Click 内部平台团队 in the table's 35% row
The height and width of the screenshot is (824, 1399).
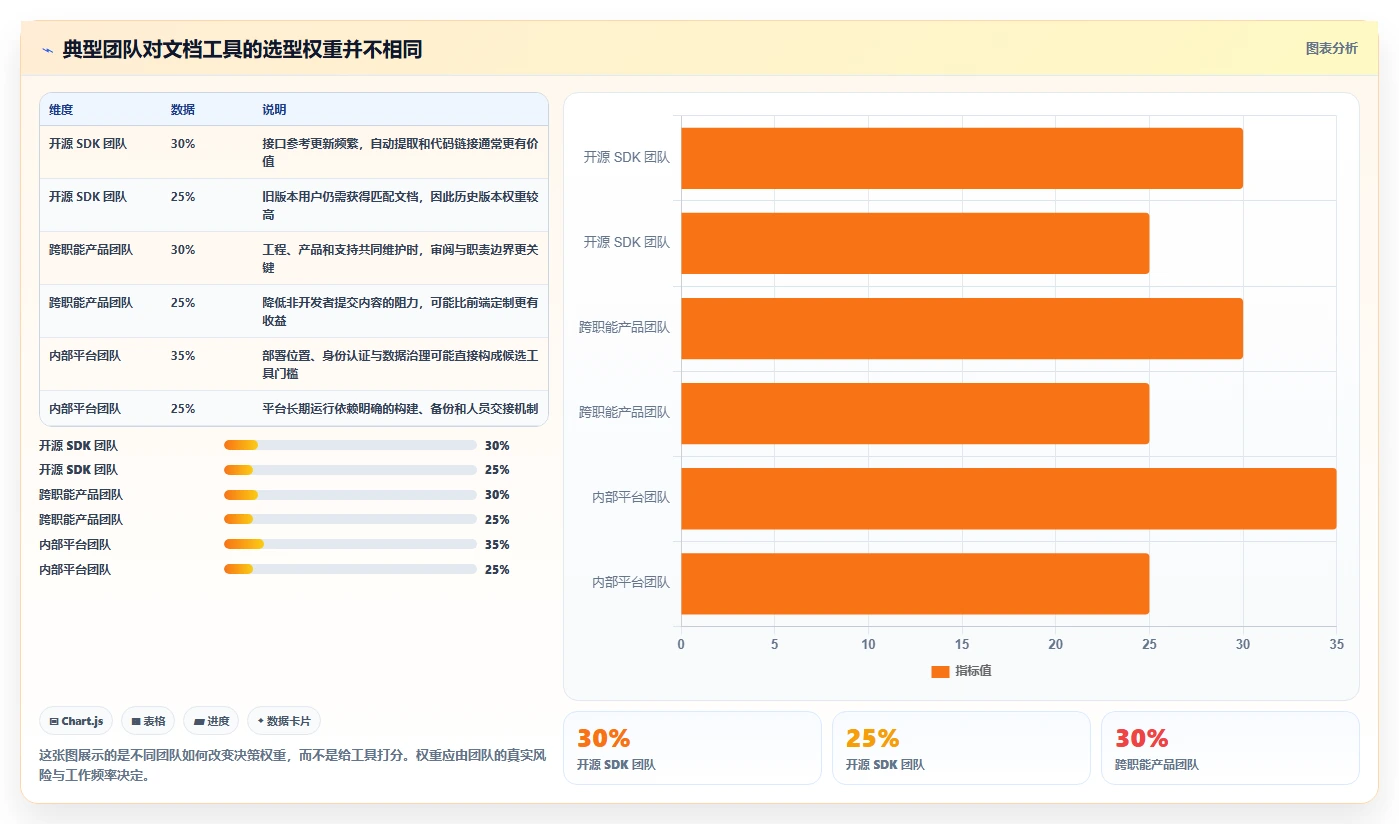point(85,355)
